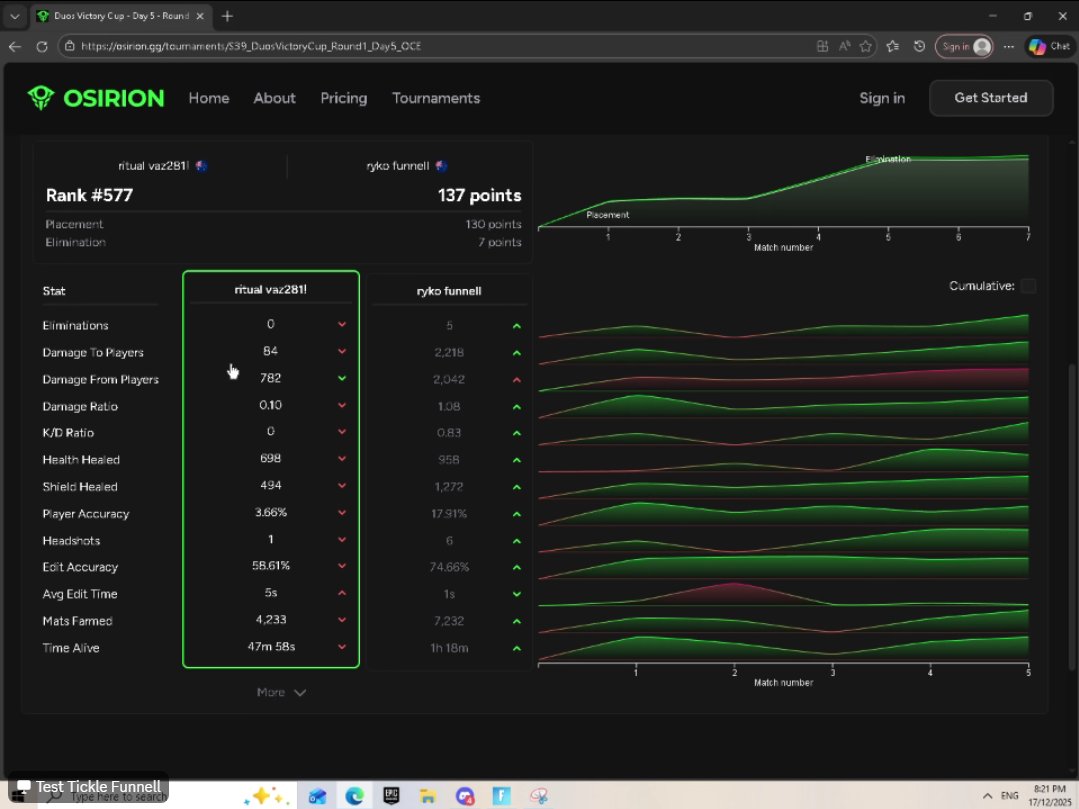Click the favorites star icon in address bar
The width and height of the screenshot is (1079, 809).
866,46
